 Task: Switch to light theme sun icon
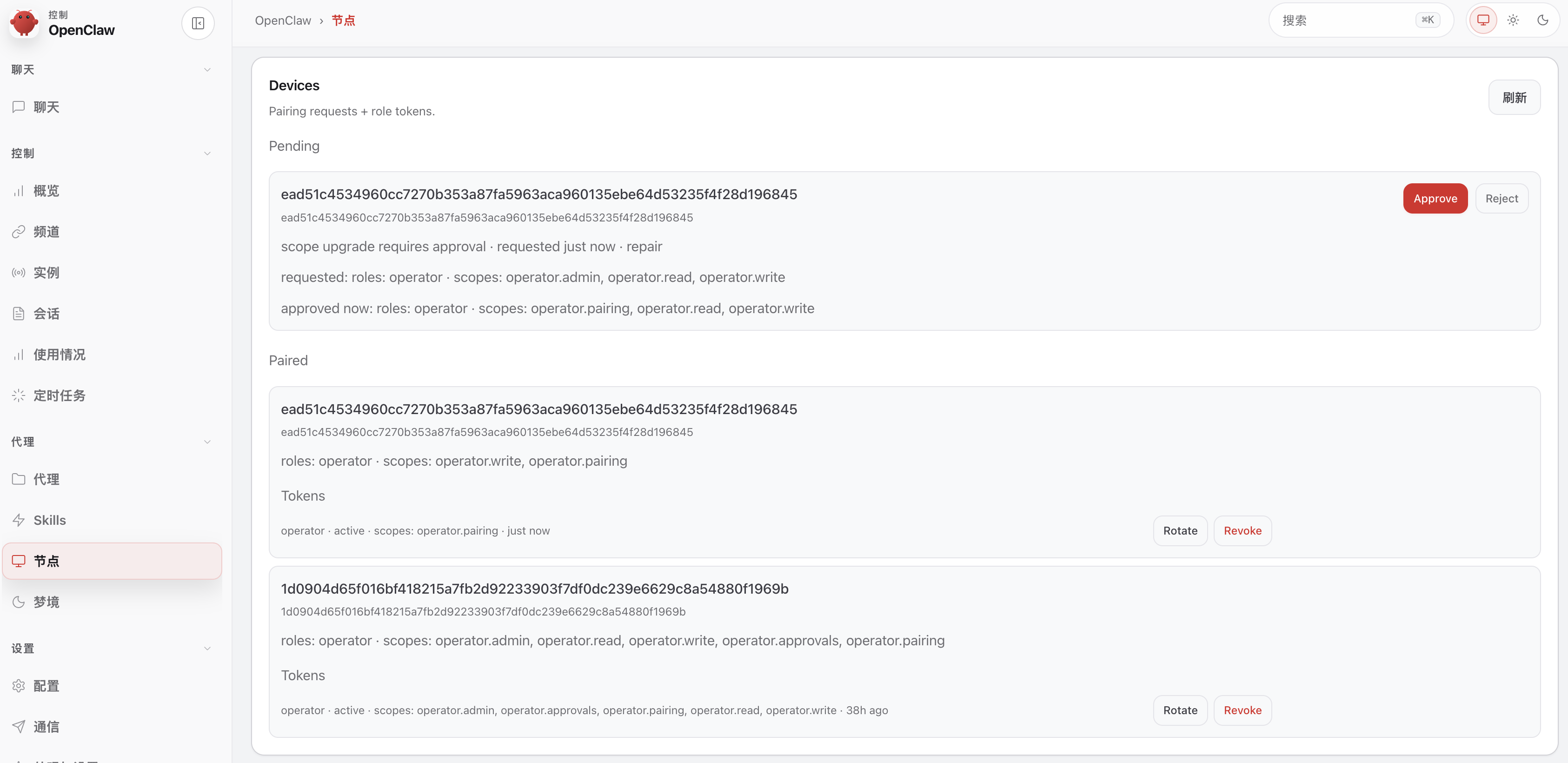pyautogui.click(x=1513, y=20)
